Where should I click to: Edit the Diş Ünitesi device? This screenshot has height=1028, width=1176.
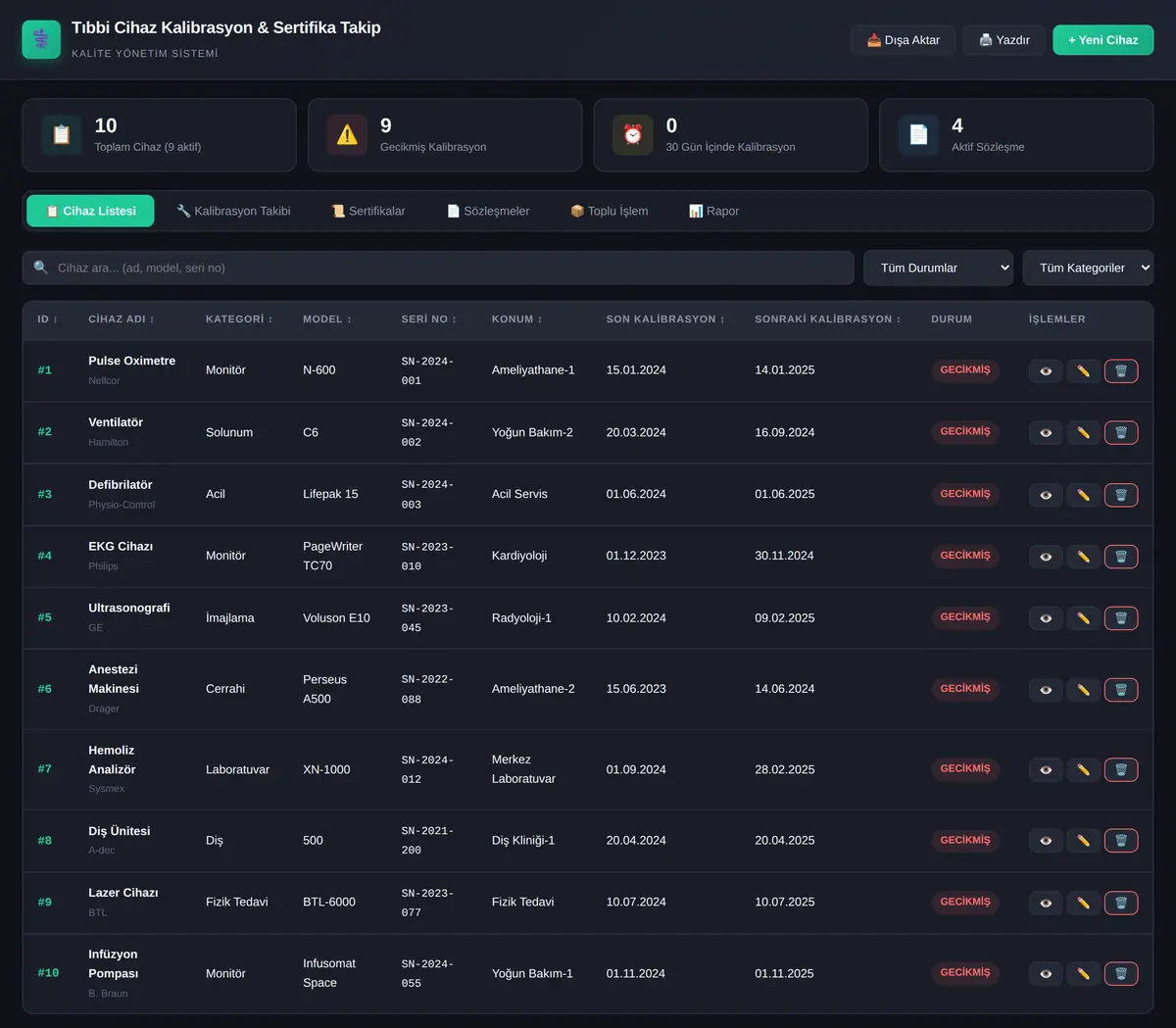pos(1083,841)
